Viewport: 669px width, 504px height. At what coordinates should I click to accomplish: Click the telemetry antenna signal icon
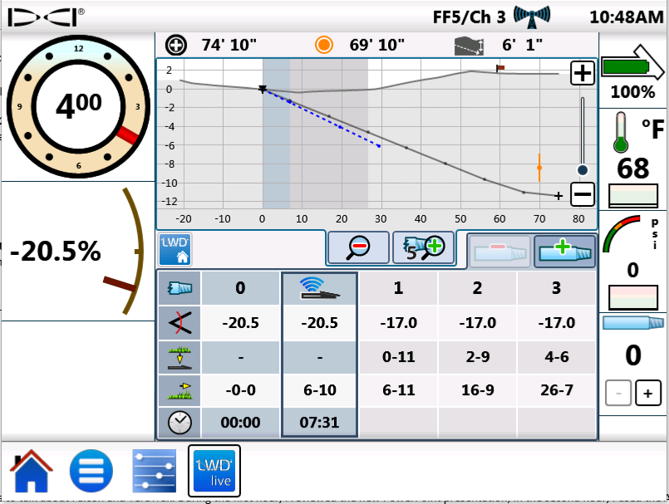coord(532,17)
